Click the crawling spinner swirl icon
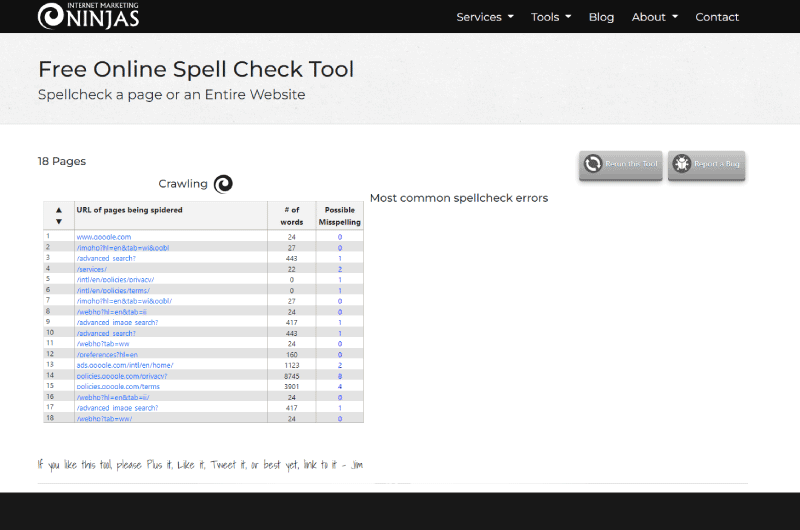This screenshot has width=800, height=530. click(x=223, y=184)
